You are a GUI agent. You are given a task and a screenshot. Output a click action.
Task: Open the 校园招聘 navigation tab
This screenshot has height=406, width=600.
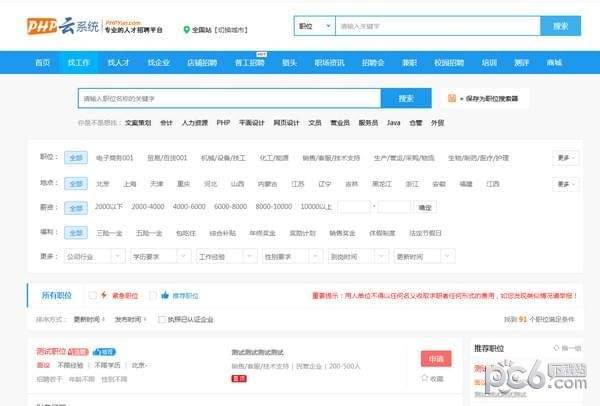click(449, 62)
